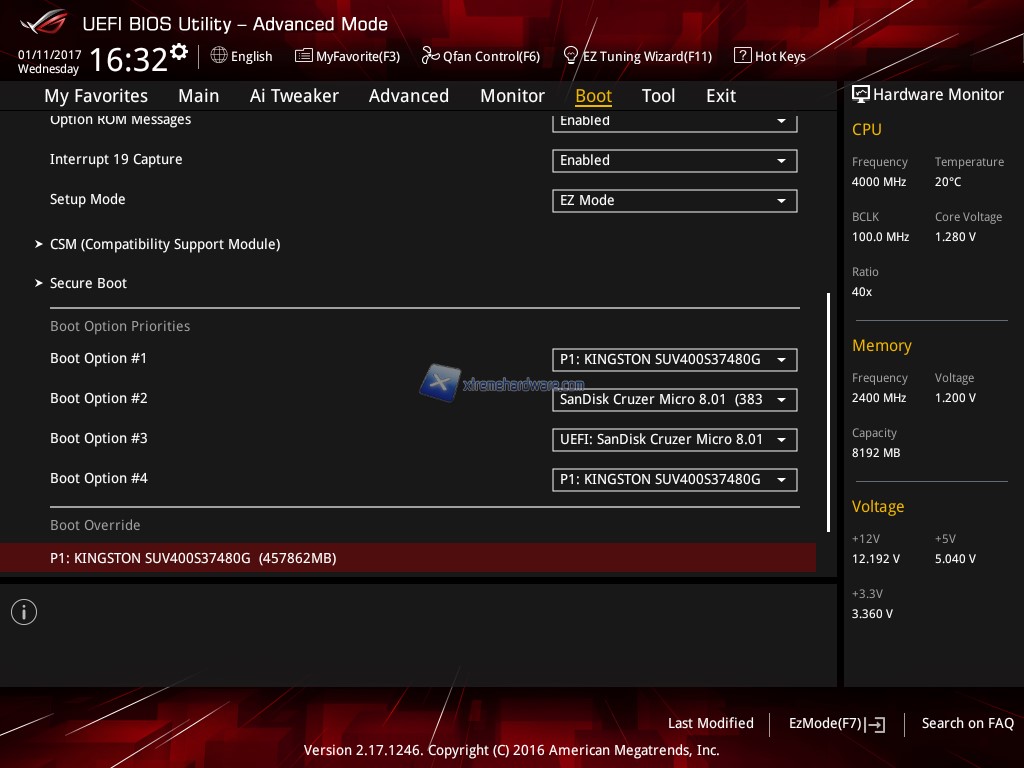The image size is (1024, 768).
Task: Open the Search on FAQ link
Action: [x=967, y=723]
